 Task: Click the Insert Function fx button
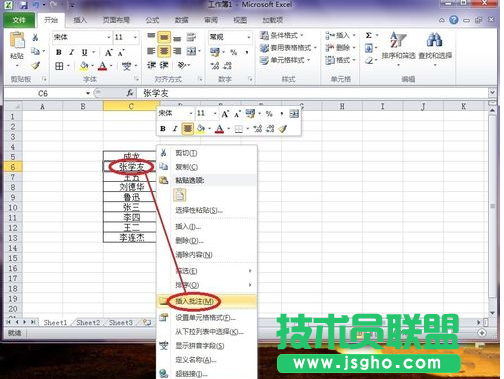coord(130,93)
